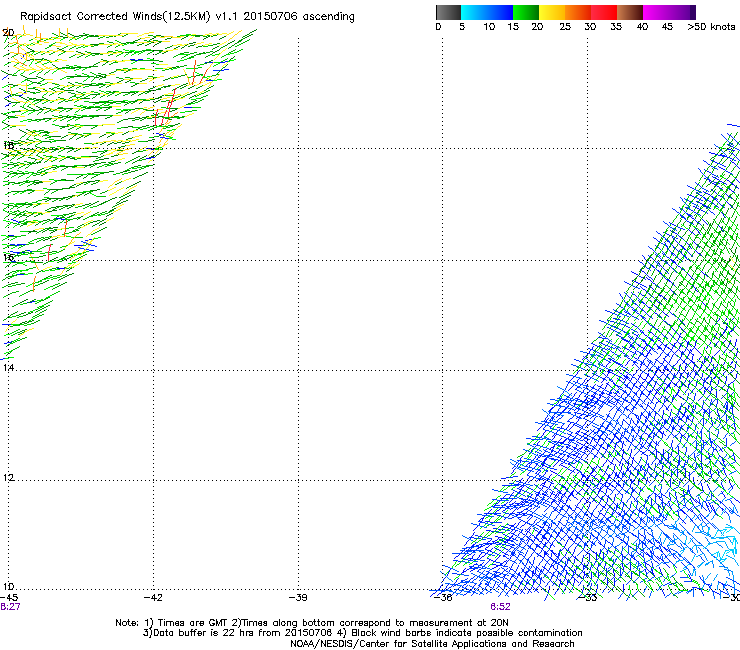Screen dimensions: 740x650
Task: Click the purple '6:52' time label
Action: pyautogui.click(x=500, y=607)
